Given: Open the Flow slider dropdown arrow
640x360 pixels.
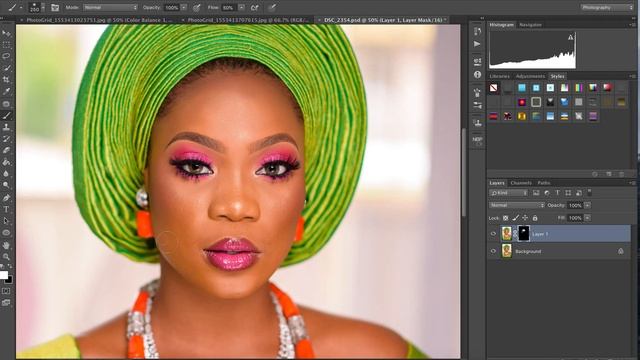Looking at the screenshot, I should [x=241, y=7].
